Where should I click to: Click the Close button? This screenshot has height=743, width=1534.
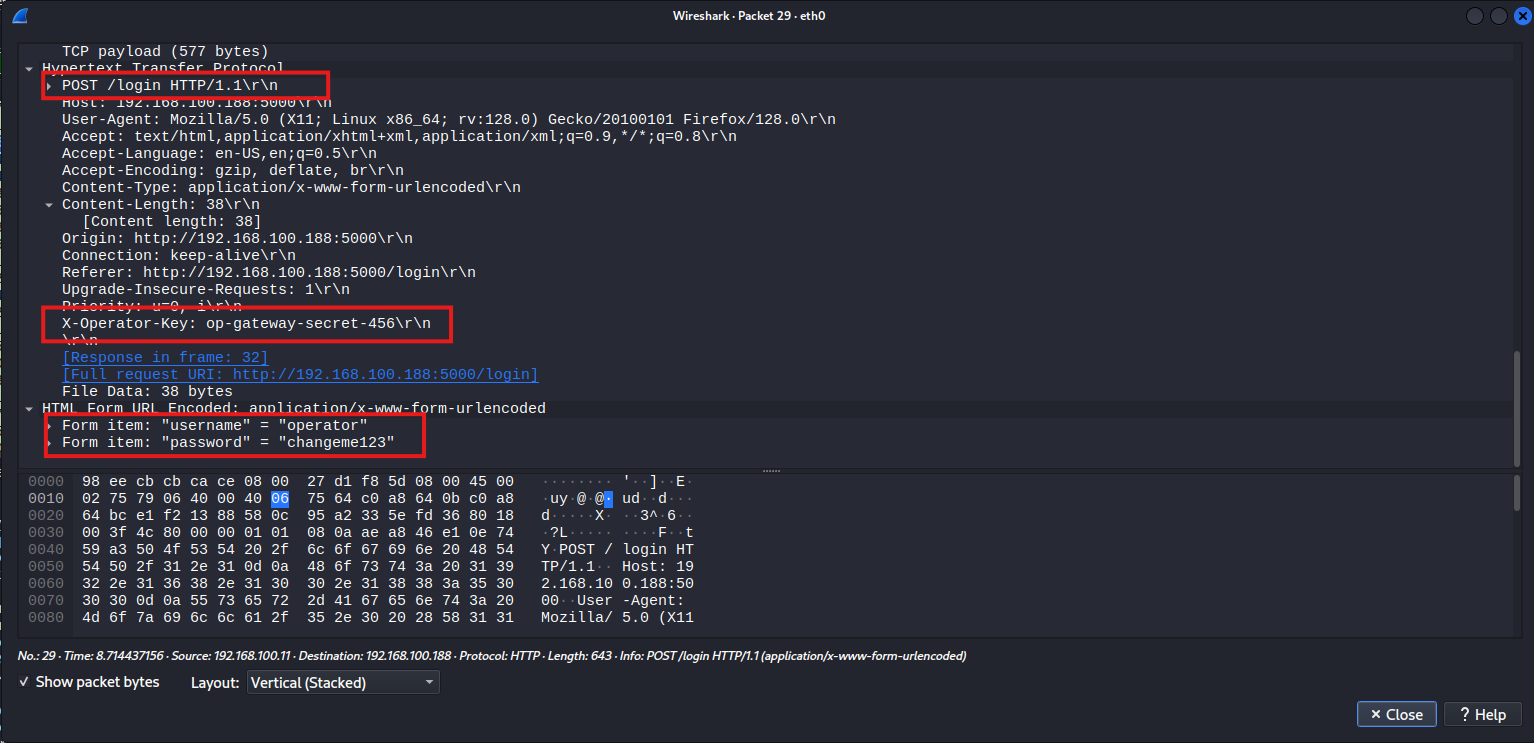pyautogui.click(x=1396, y=714)
